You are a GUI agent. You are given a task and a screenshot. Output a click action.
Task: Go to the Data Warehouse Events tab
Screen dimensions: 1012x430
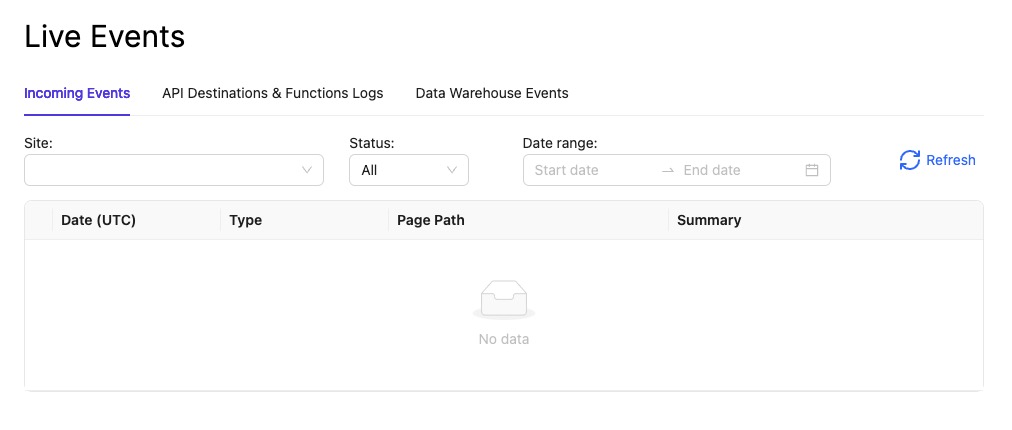[492, 93]
